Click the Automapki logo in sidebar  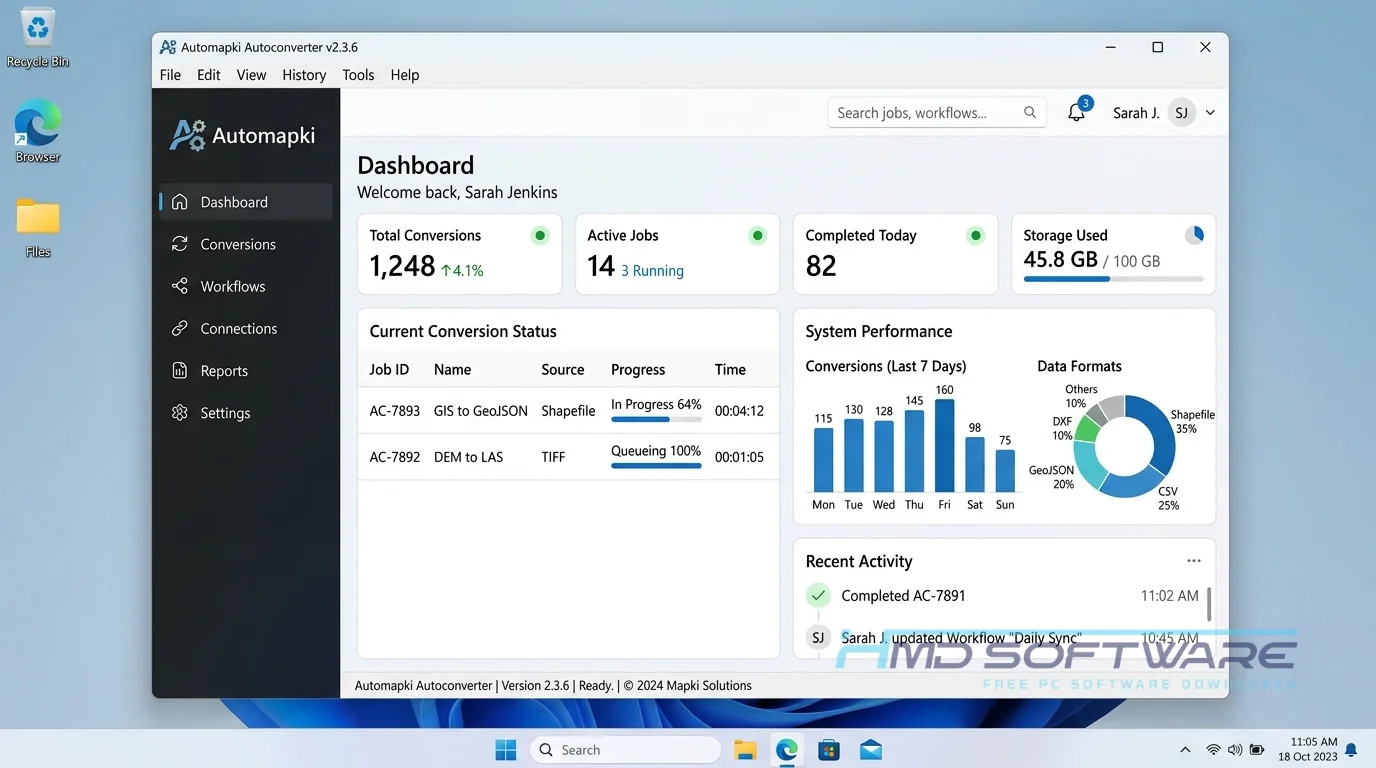(x=243, y=135)
